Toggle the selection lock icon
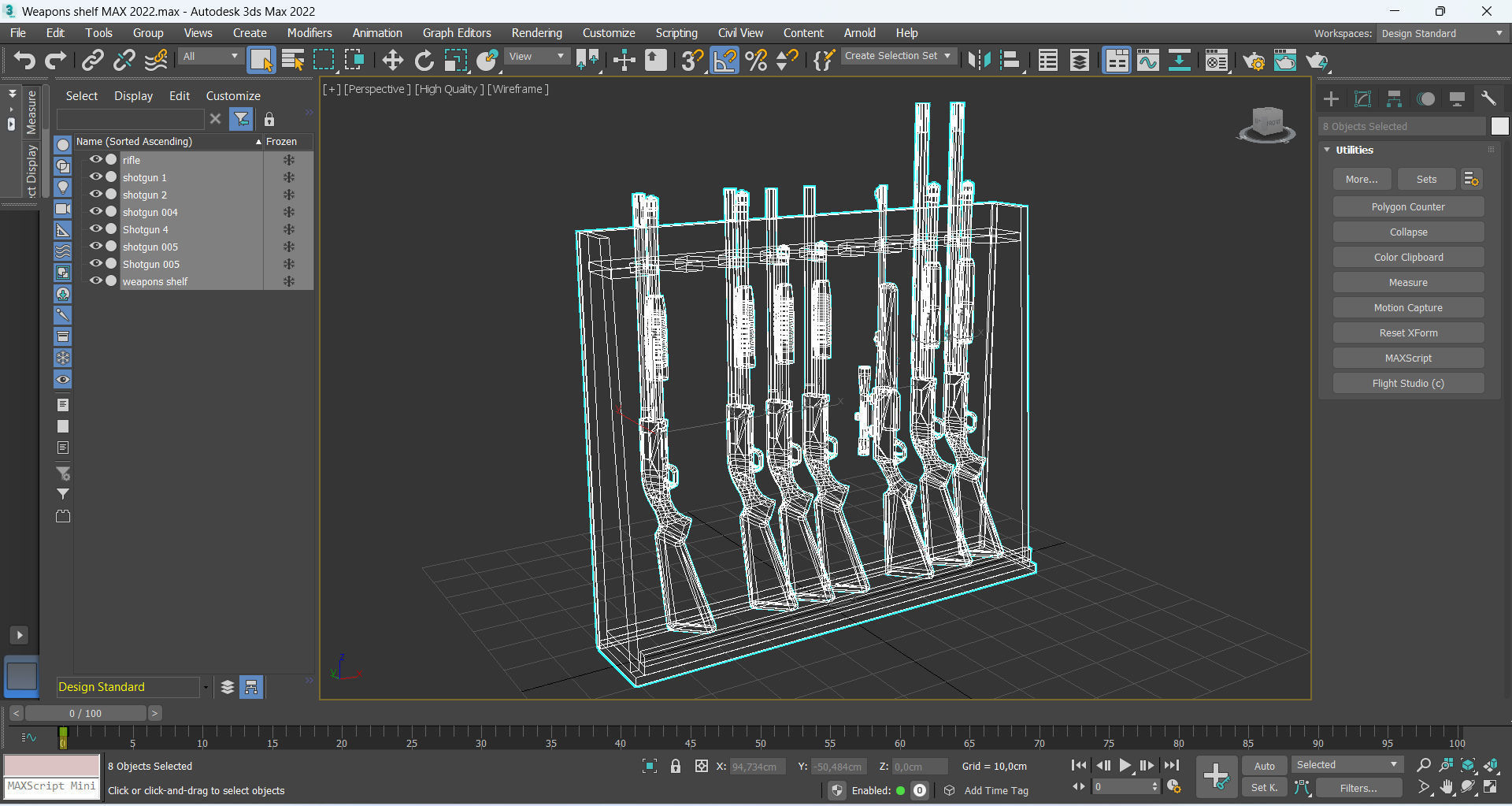 [675, 766]
